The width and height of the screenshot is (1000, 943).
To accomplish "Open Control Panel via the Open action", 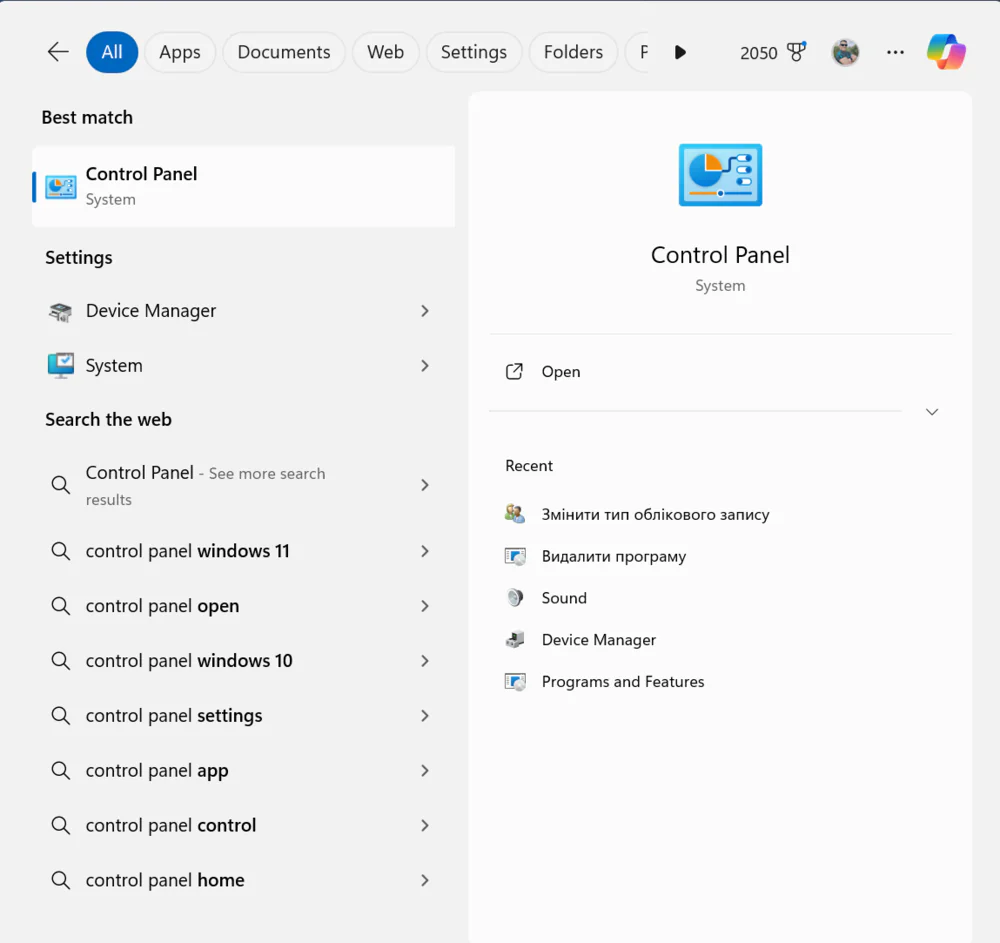I will coord(721,372).
